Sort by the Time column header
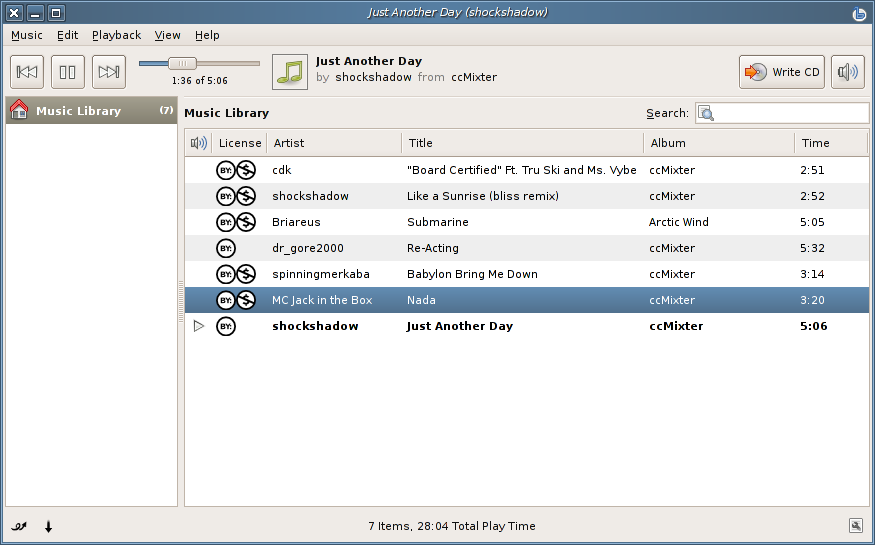Viewport: 875px width, 545px height. point(831,143)
